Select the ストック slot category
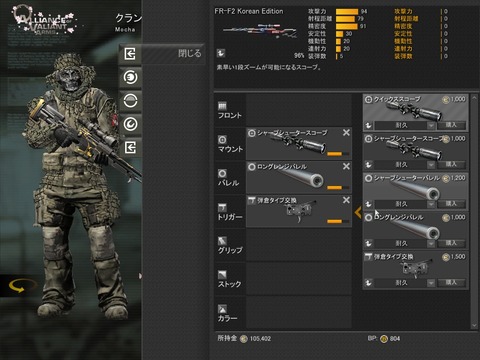The height and width of the screenshot is (360, 480). pos(230,279)
